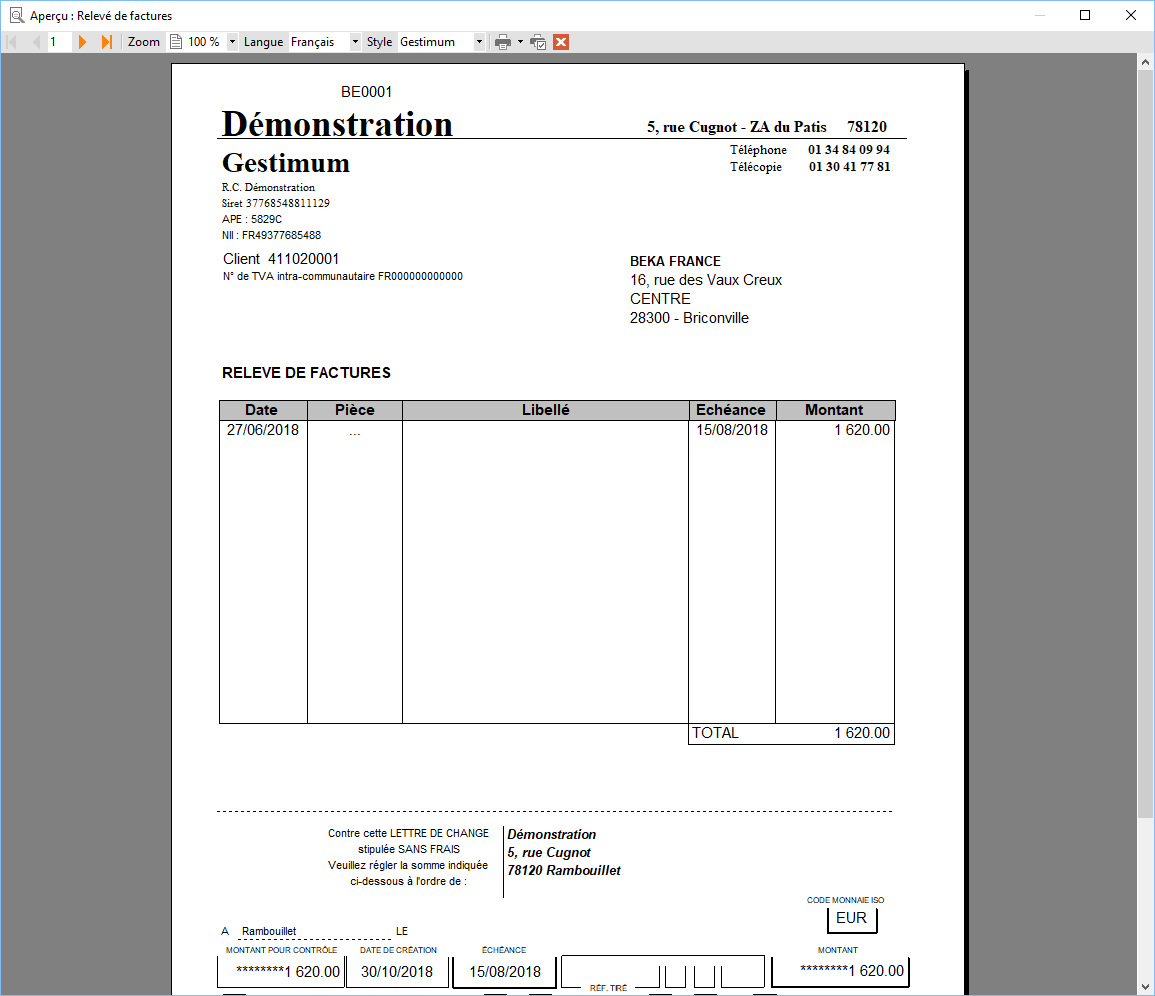Minimize the Aperçu window

1040,15
